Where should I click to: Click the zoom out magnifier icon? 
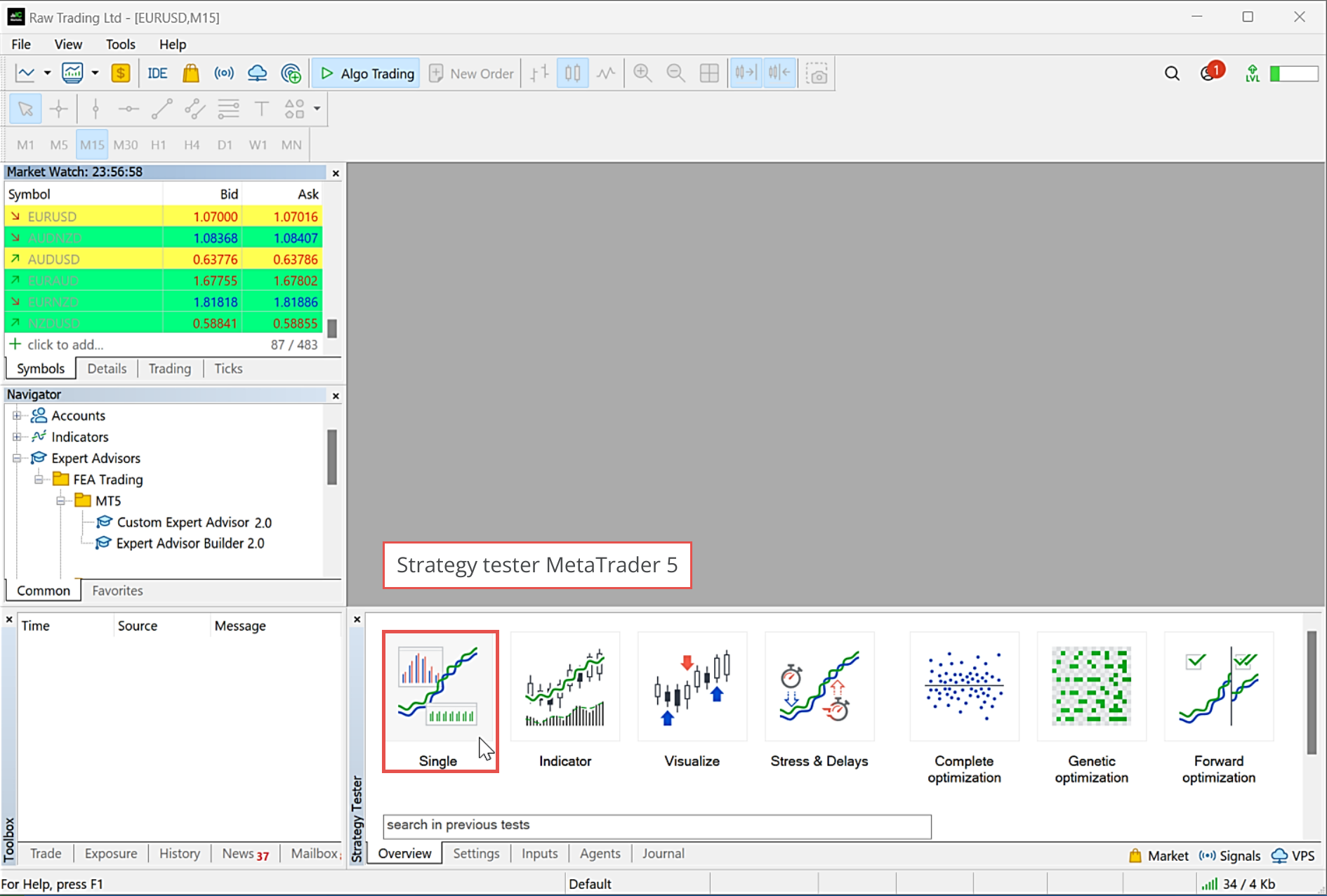pos(675,73)
